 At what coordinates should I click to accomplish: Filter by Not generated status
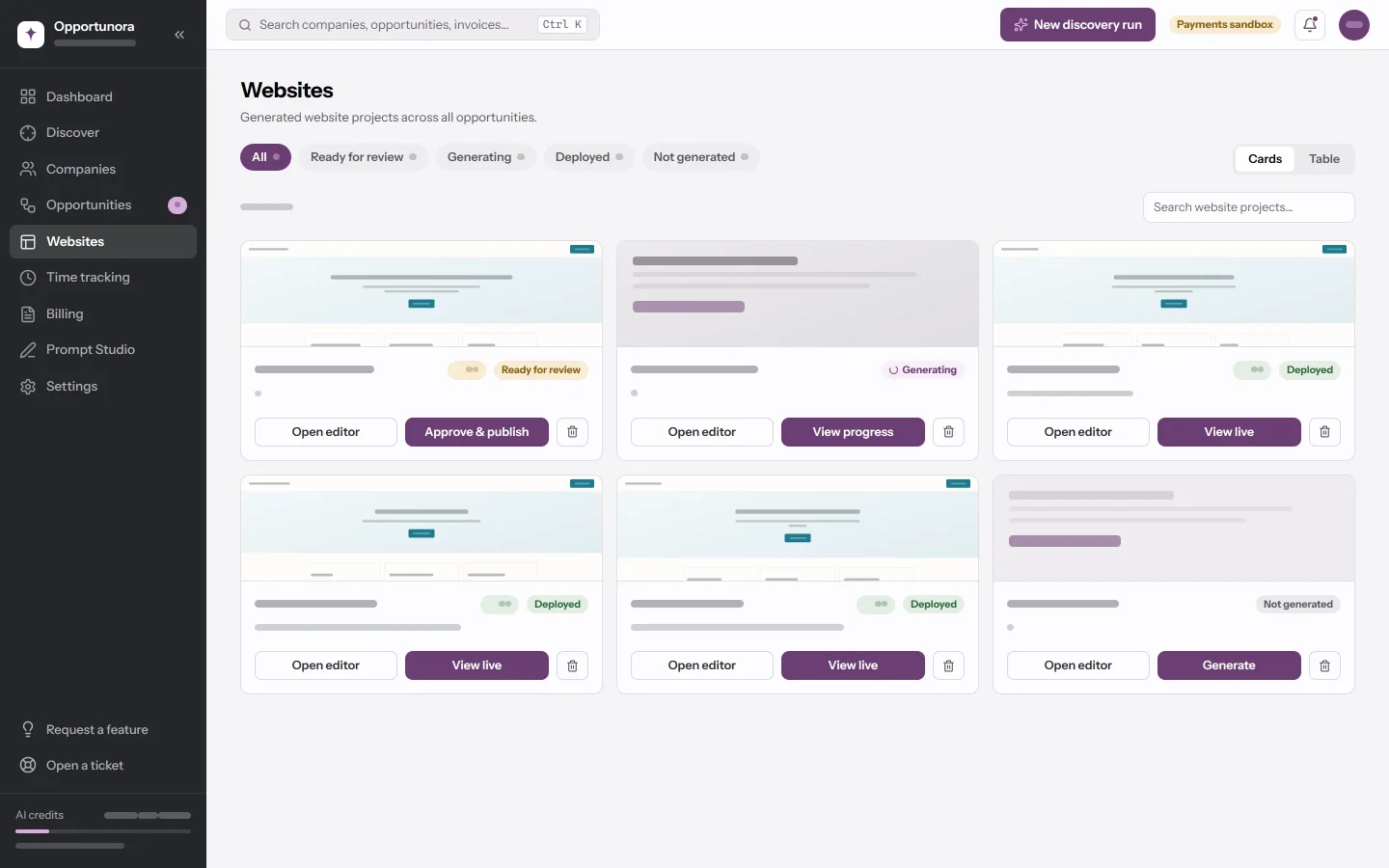point(701,157)
